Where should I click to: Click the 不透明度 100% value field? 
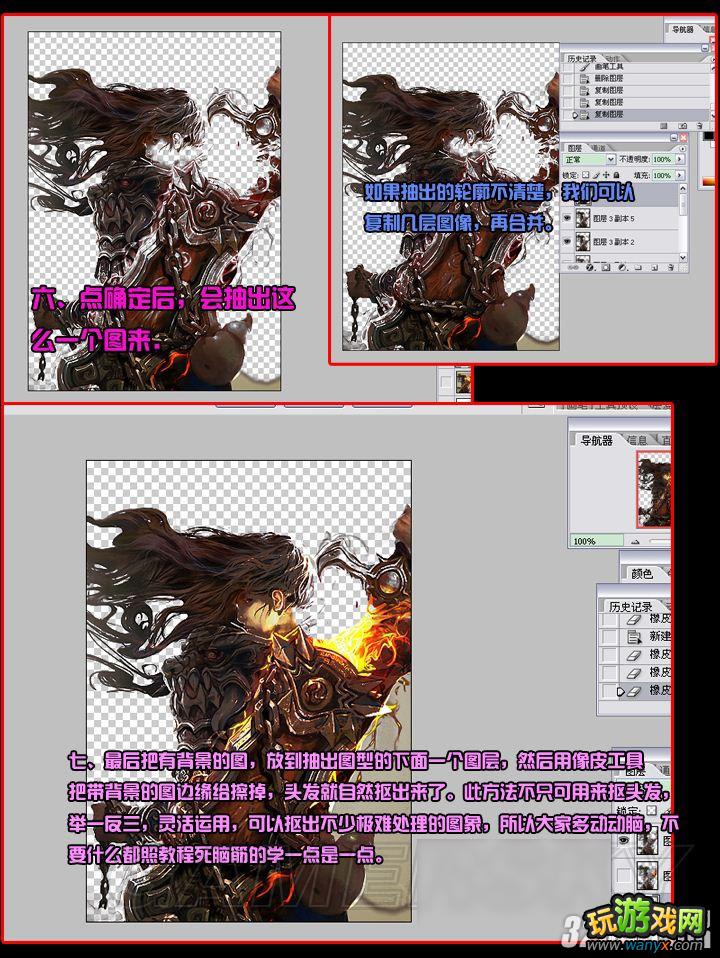pyautogui.click(x=664, y=159)
